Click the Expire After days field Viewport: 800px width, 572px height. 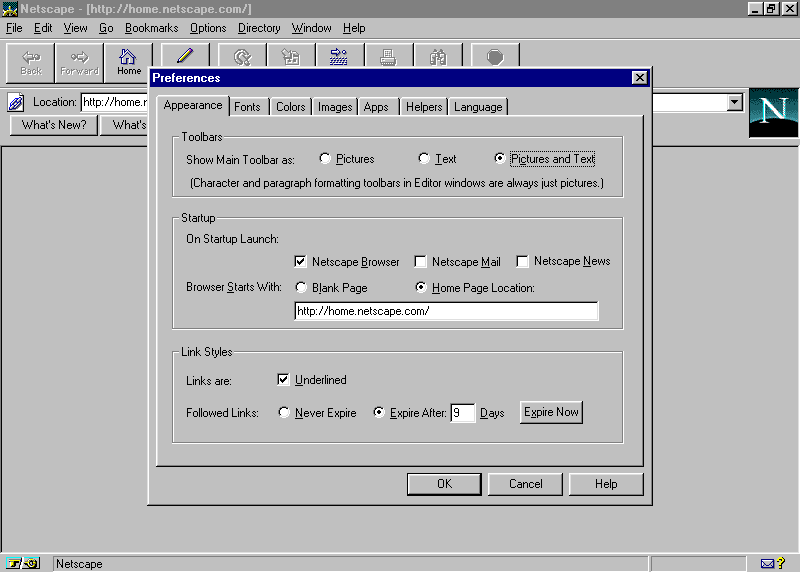pyautogui.click(x=463, y=412)
